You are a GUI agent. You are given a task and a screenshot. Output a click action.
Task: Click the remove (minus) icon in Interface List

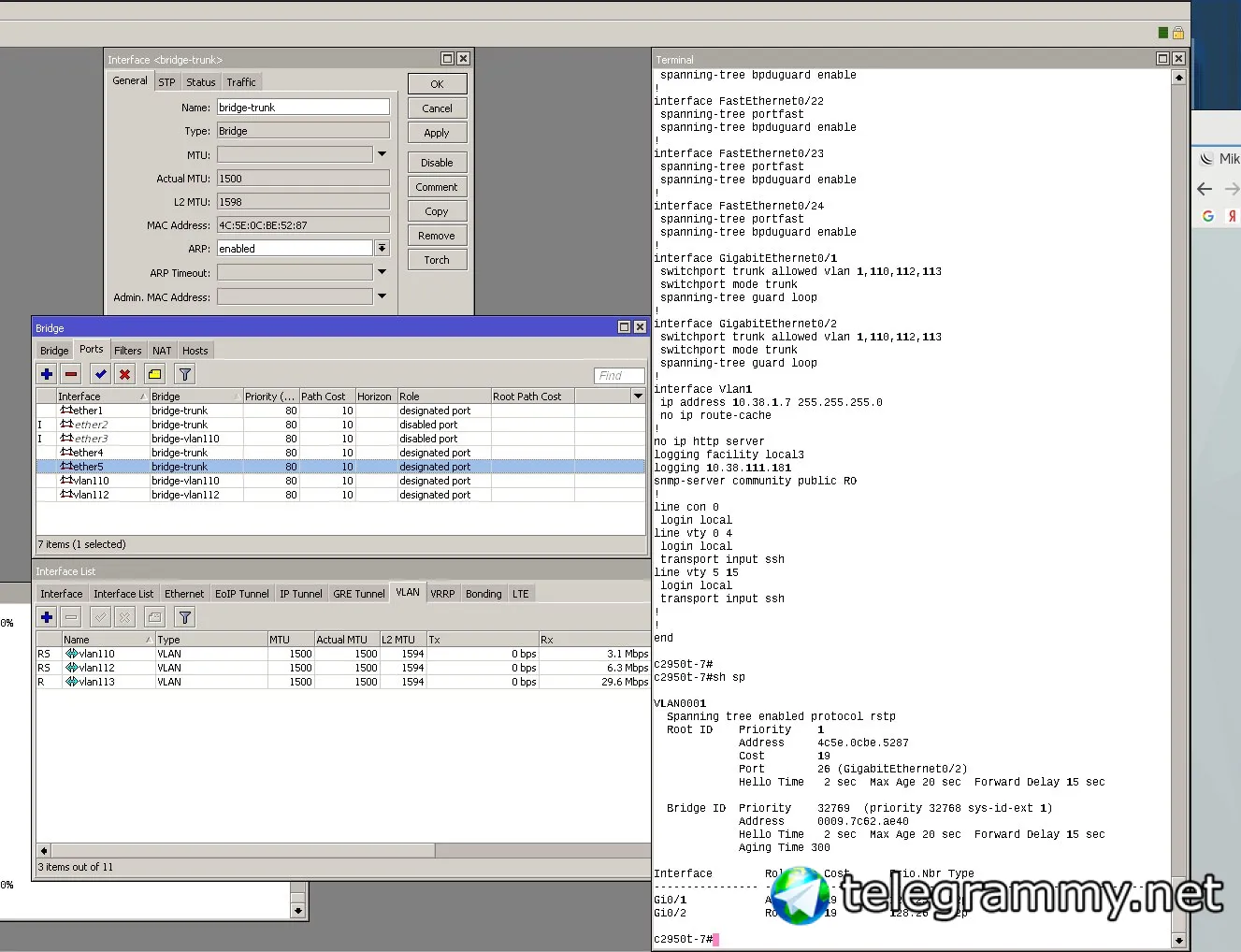71,617
